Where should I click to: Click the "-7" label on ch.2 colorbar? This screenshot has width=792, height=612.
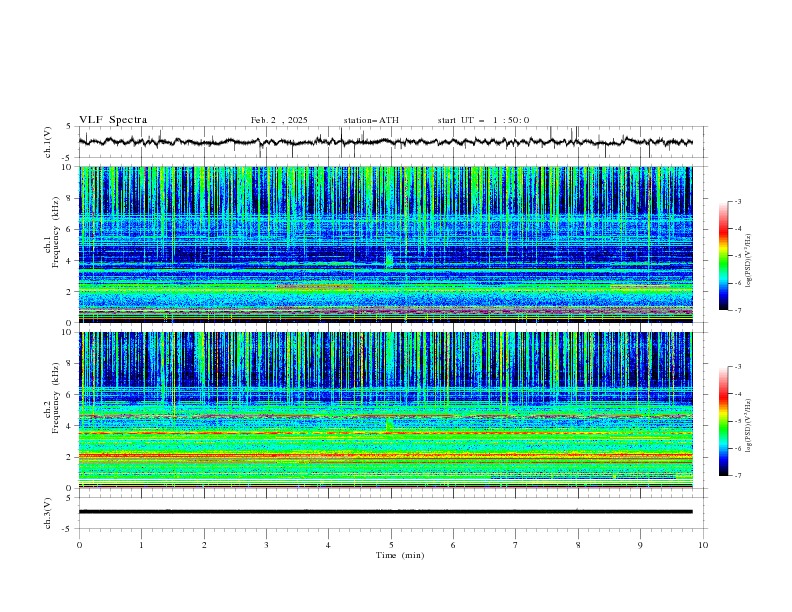click(x=738, y=476)
